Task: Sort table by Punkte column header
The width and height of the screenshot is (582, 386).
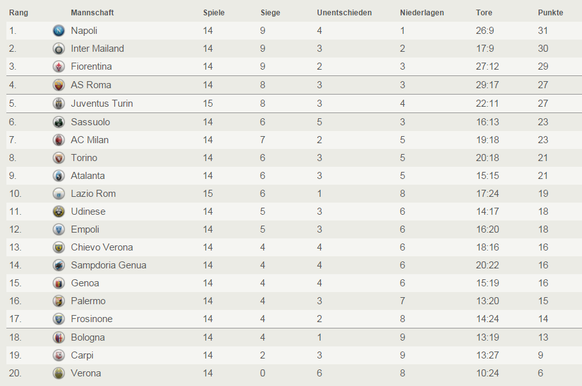Action: pyautogui.click(x=550, y=13)
